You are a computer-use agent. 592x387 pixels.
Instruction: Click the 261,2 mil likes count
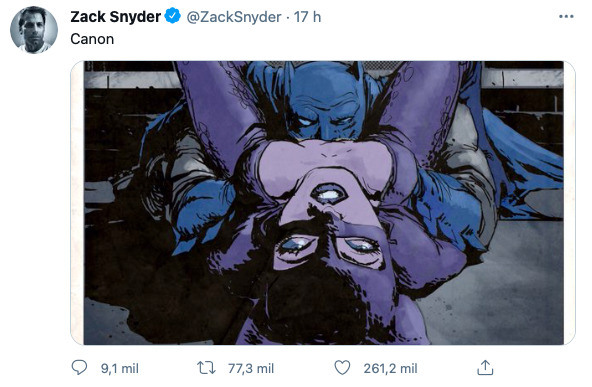point(390,368)
